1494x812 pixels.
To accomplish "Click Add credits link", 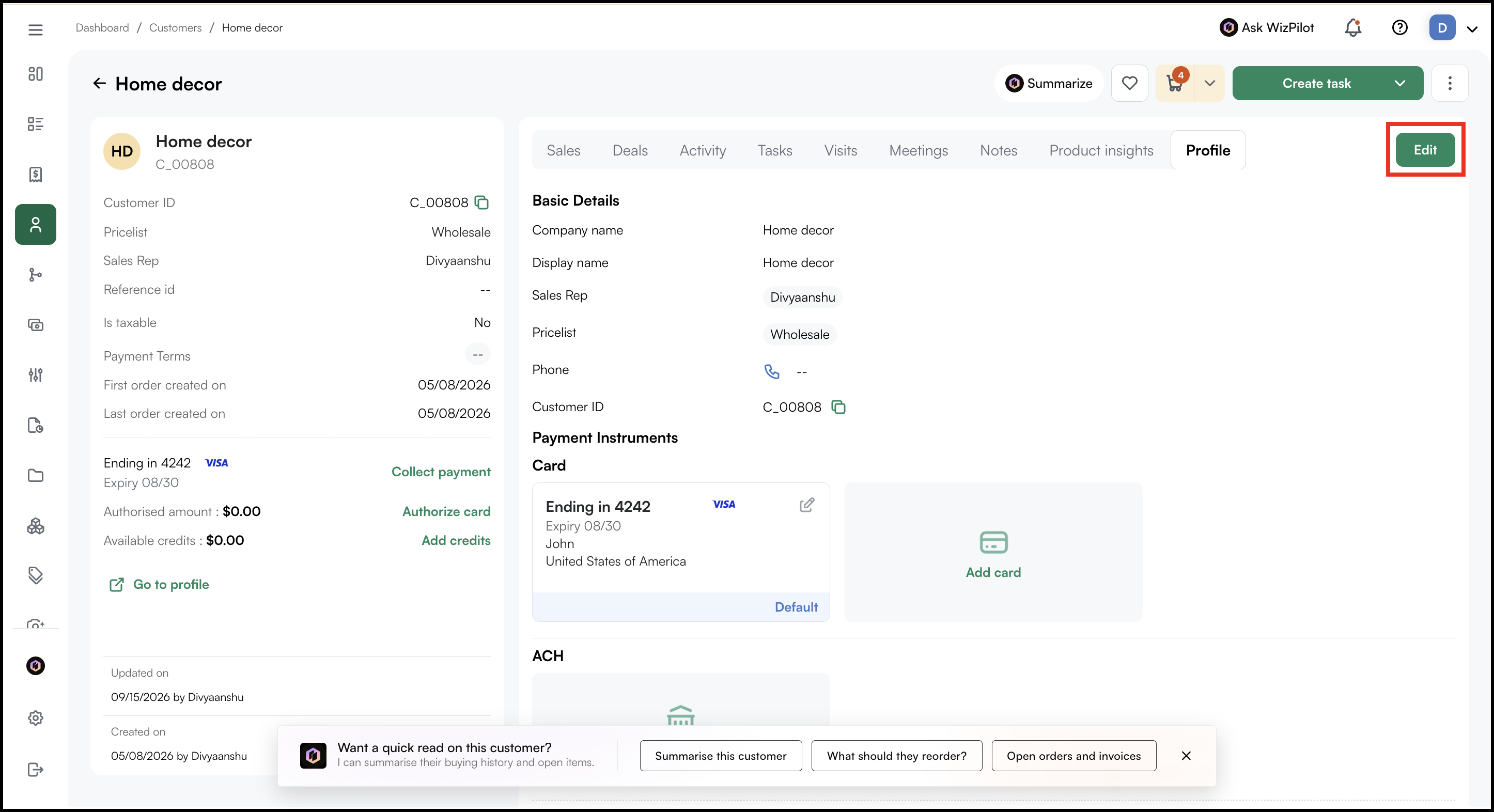I will tap(456, 540).
